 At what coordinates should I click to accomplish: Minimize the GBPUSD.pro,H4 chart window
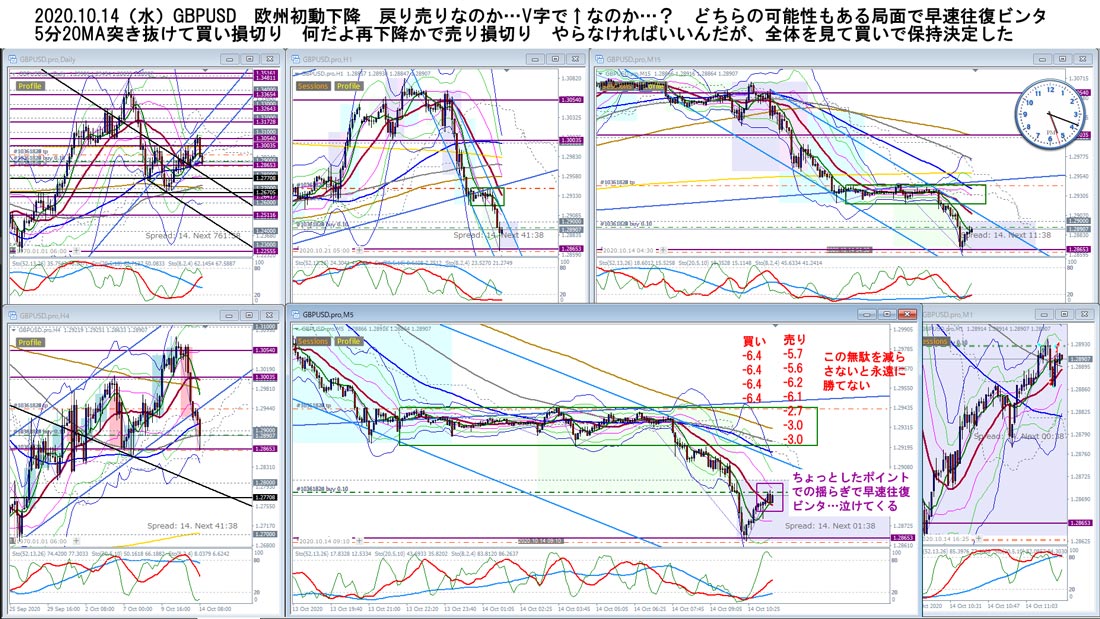[229, 316]
